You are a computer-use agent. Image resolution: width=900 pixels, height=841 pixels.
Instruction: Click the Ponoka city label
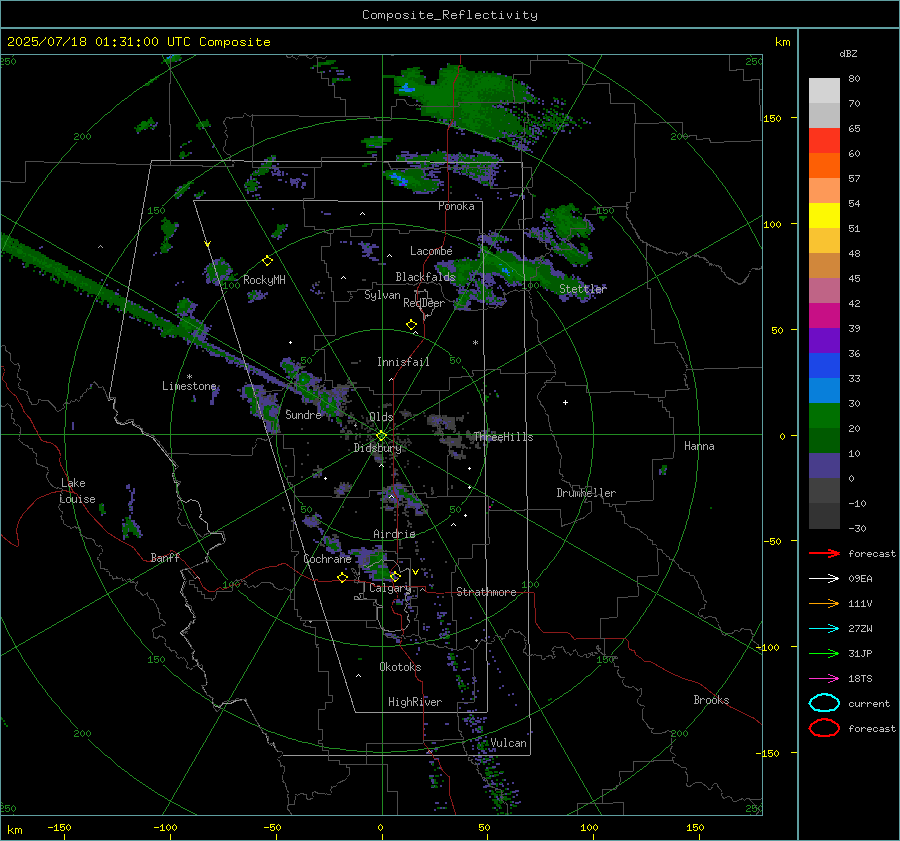456,206
